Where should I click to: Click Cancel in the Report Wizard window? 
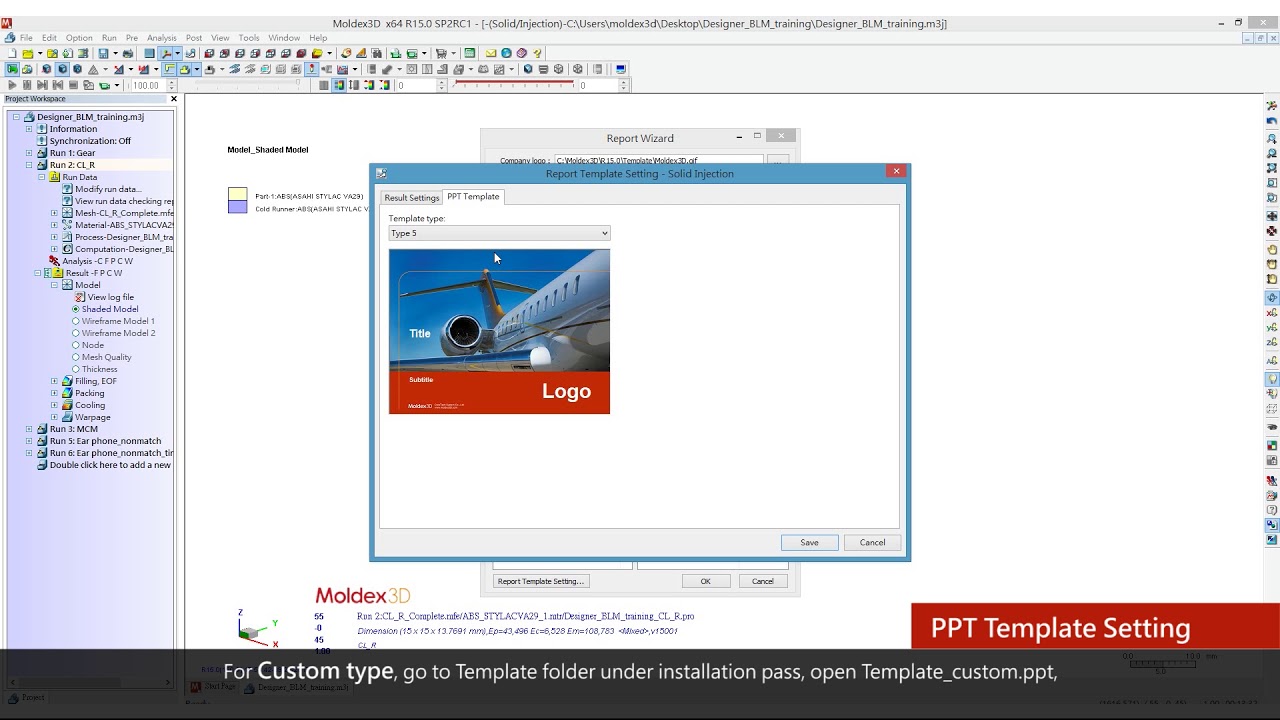[x=762, y=581]
